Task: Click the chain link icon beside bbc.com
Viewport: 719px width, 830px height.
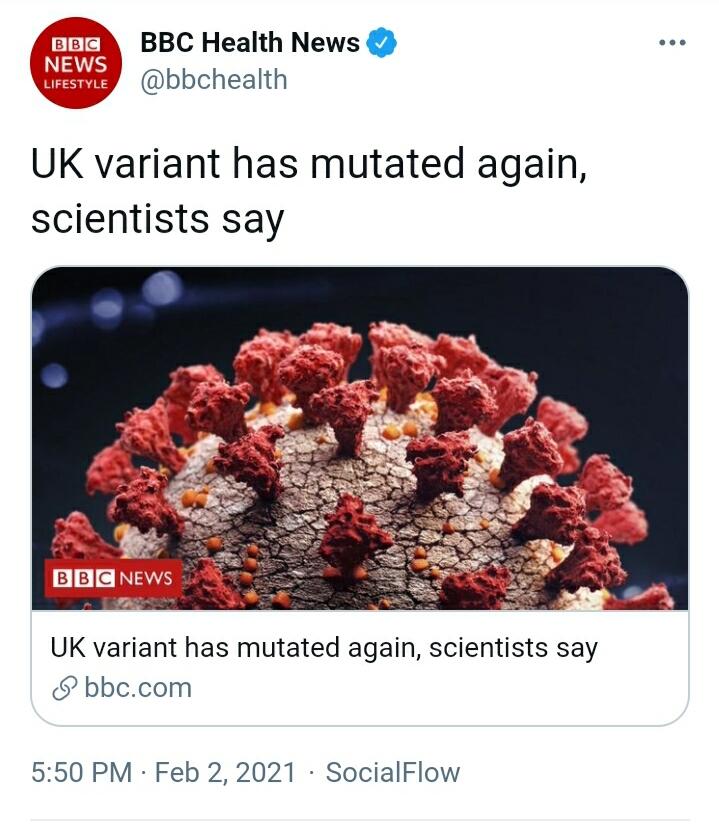Action: (66, 688)
